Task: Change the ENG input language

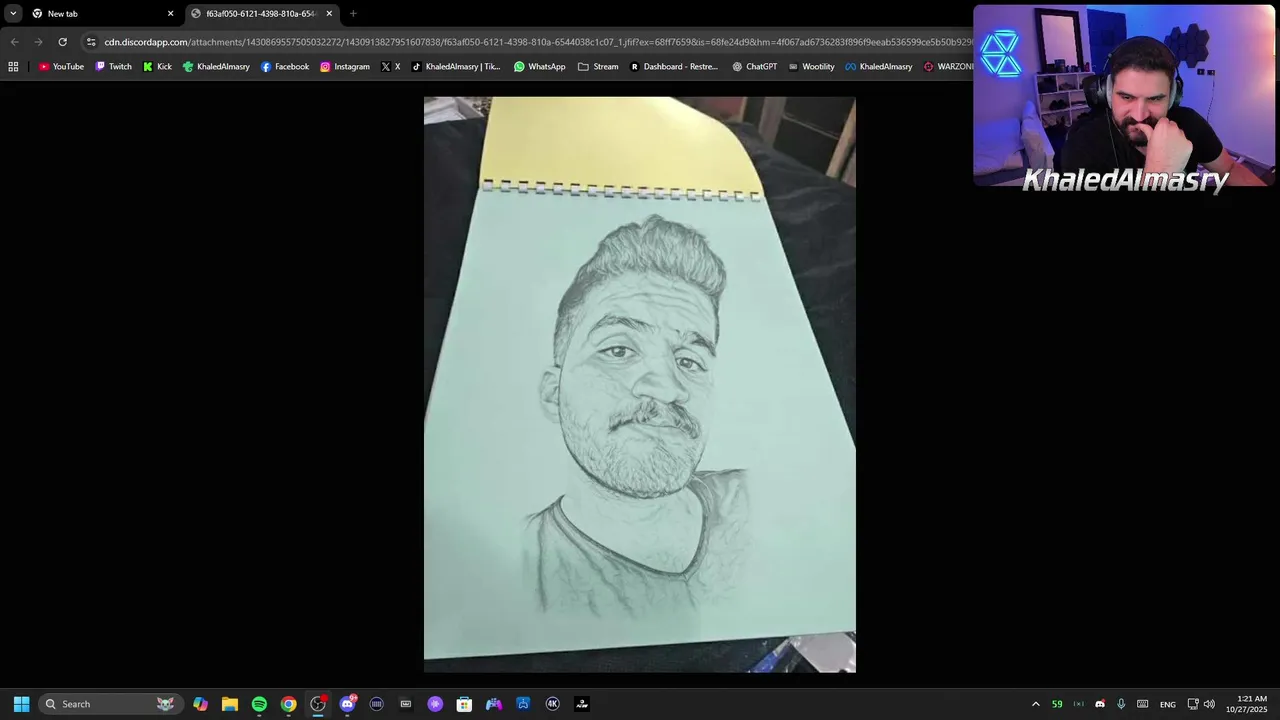Action: click(x=1168, y=704)
